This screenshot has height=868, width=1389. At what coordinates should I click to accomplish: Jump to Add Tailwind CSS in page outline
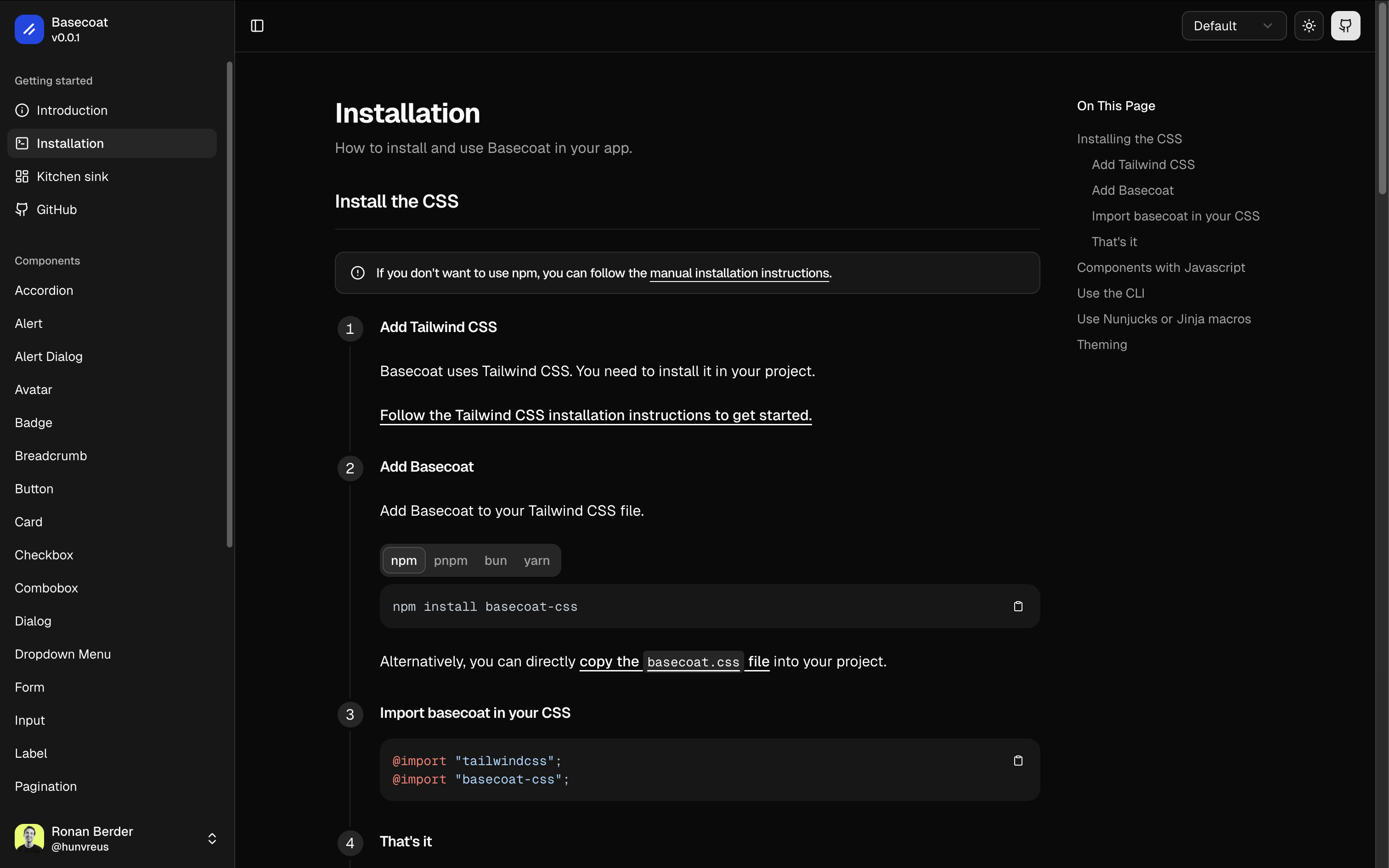[1143, 165]
